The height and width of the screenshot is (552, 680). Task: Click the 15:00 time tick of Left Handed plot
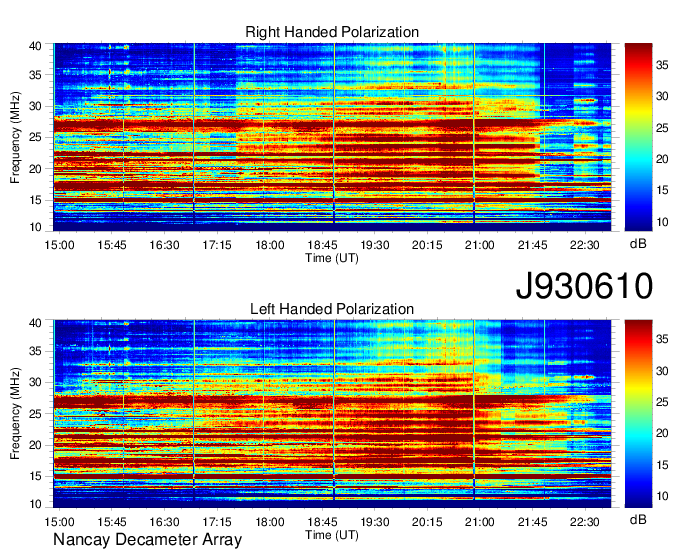[59, 522]
